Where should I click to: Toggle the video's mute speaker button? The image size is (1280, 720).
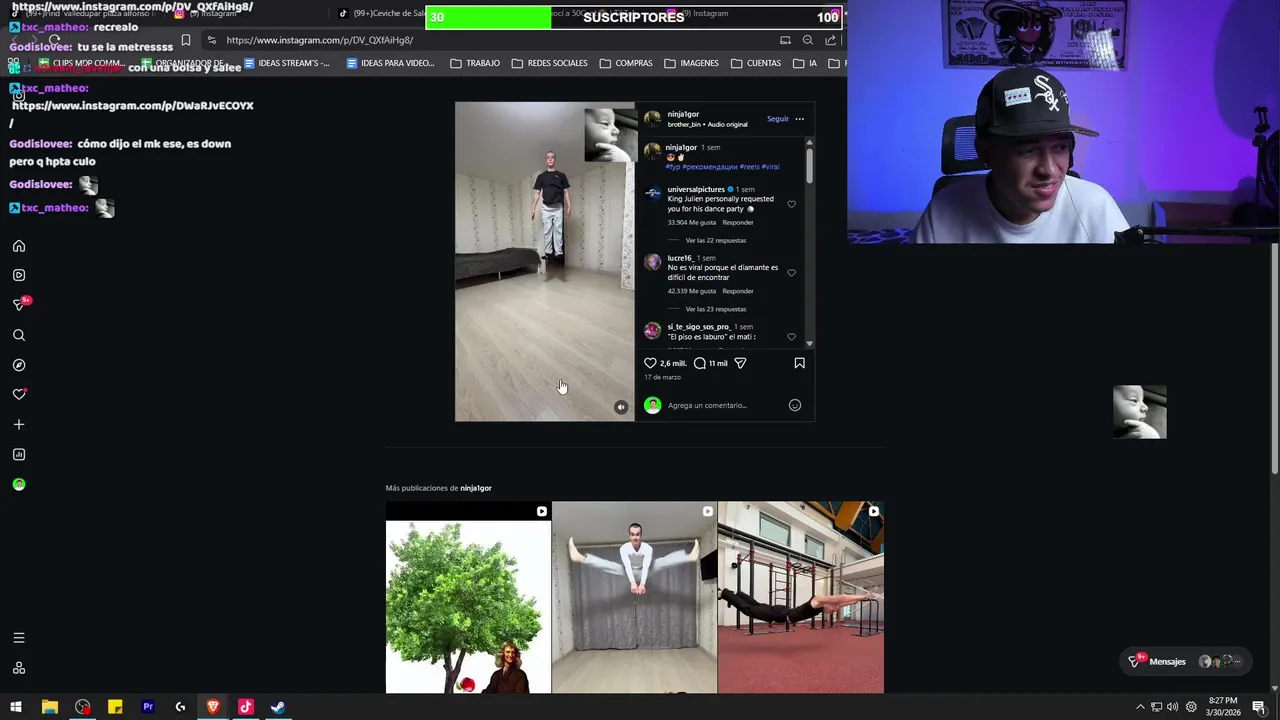tap(621, 407)
